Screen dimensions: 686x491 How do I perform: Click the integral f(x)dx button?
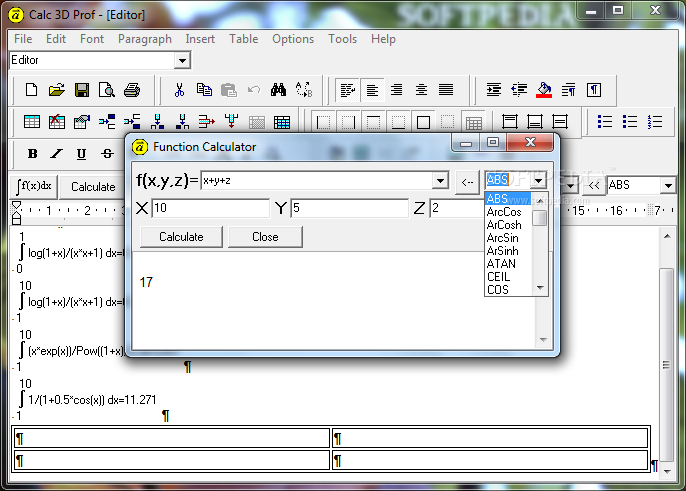pyautogui.click(x=34, y=186)
